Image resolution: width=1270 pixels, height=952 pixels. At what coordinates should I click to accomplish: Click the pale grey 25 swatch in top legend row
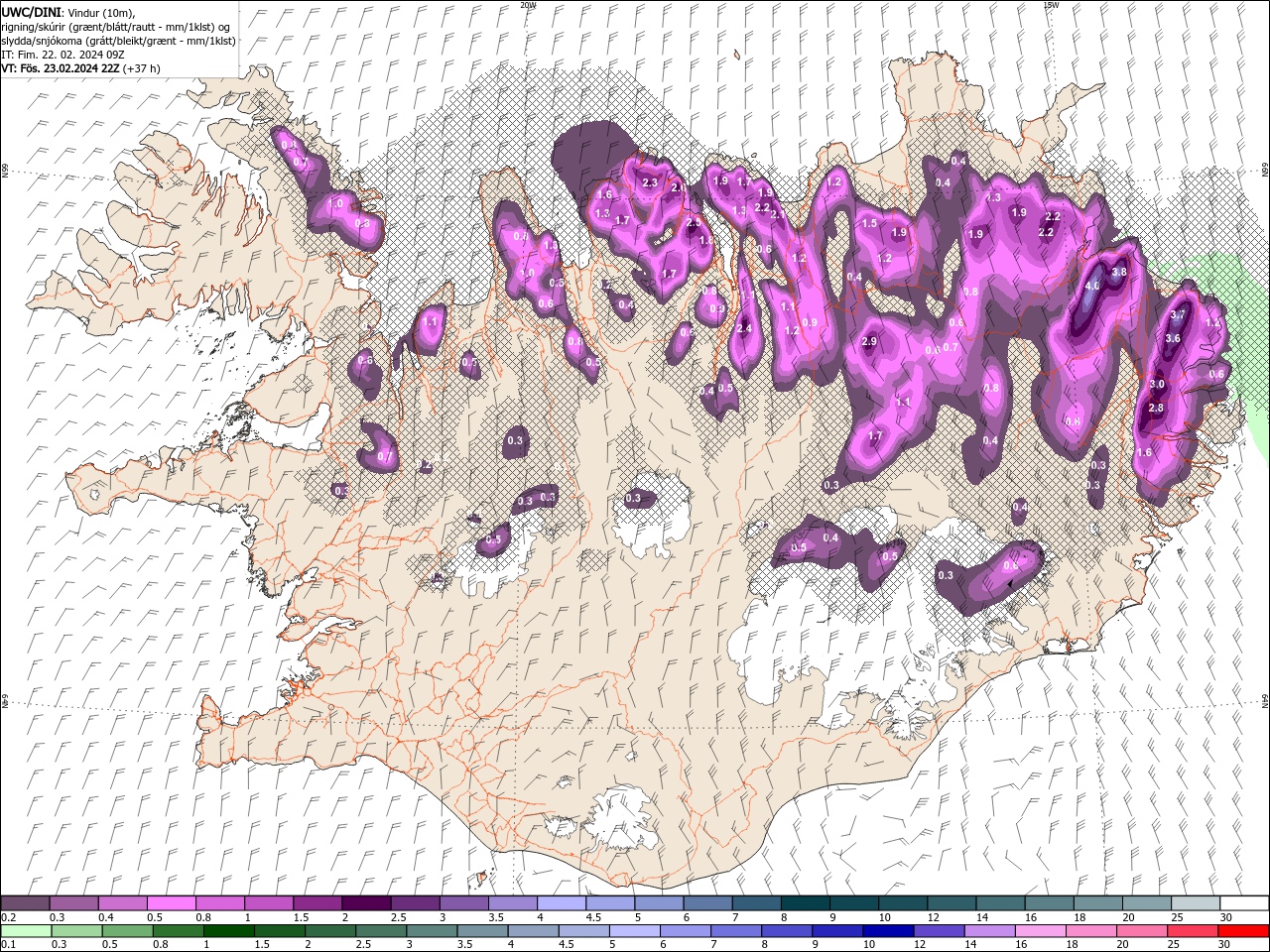(x=1196, y=903)
